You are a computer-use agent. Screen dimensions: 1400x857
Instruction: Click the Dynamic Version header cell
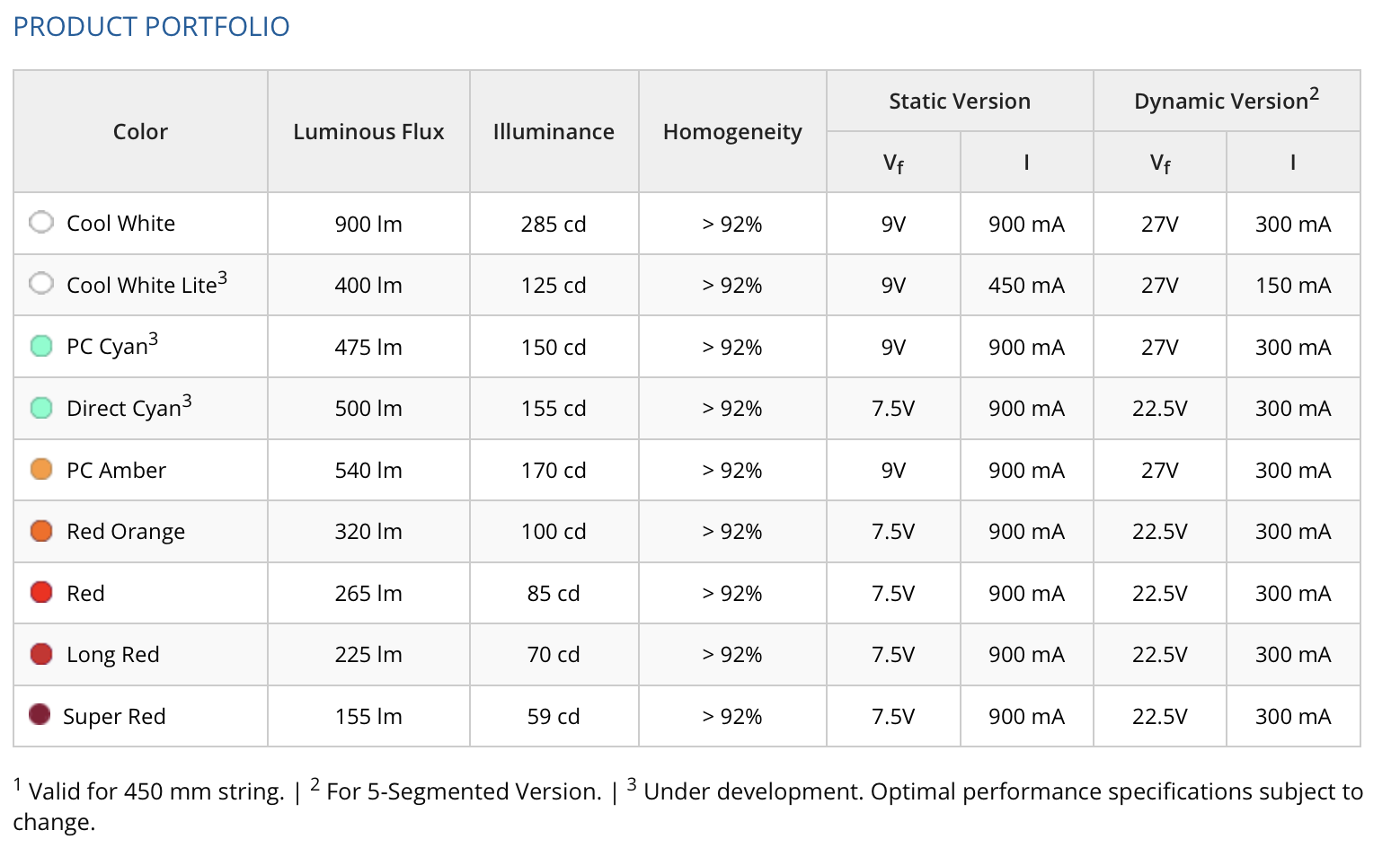[1227, 101]
